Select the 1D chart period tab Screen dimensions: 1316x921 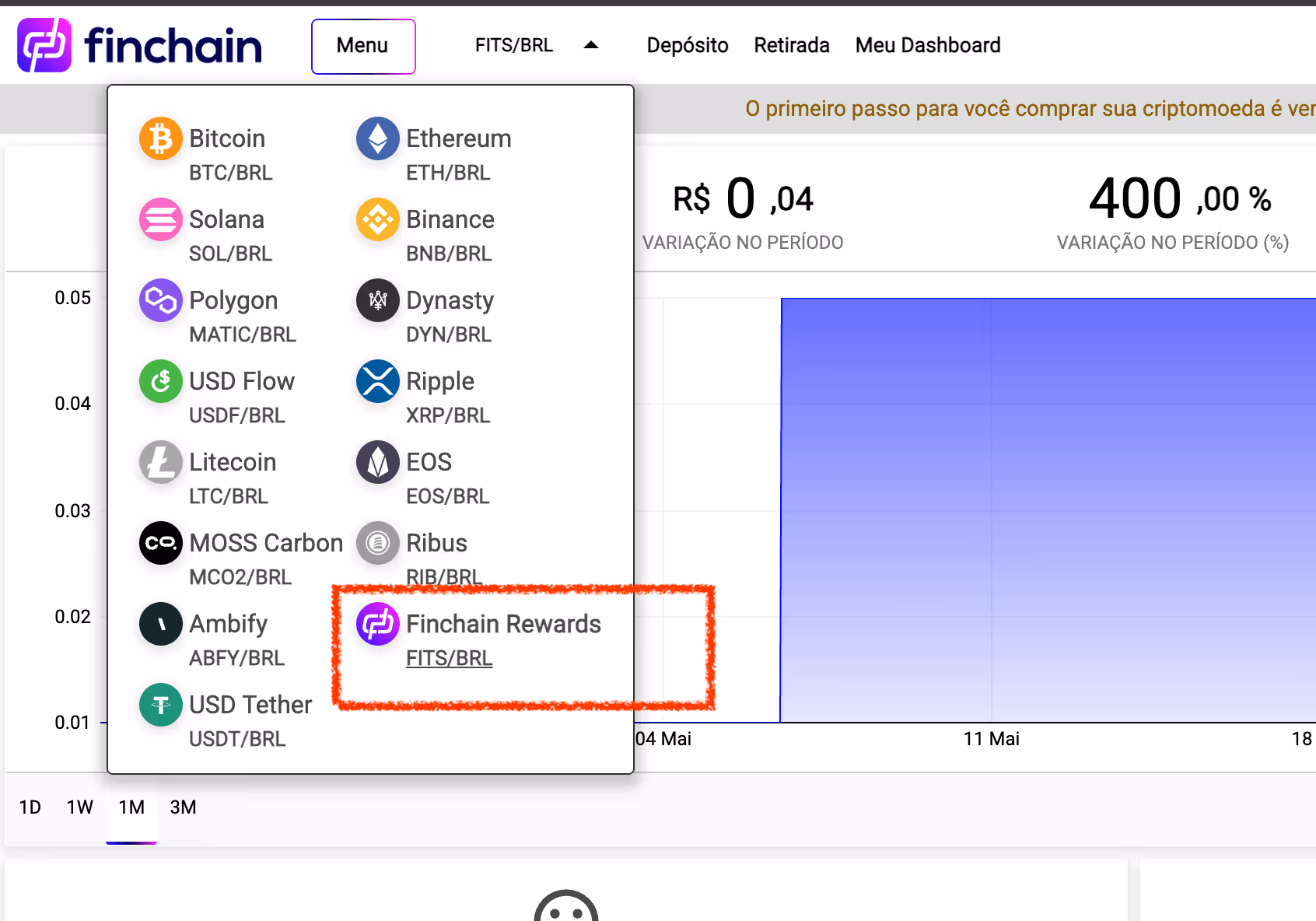click(30, 807)
